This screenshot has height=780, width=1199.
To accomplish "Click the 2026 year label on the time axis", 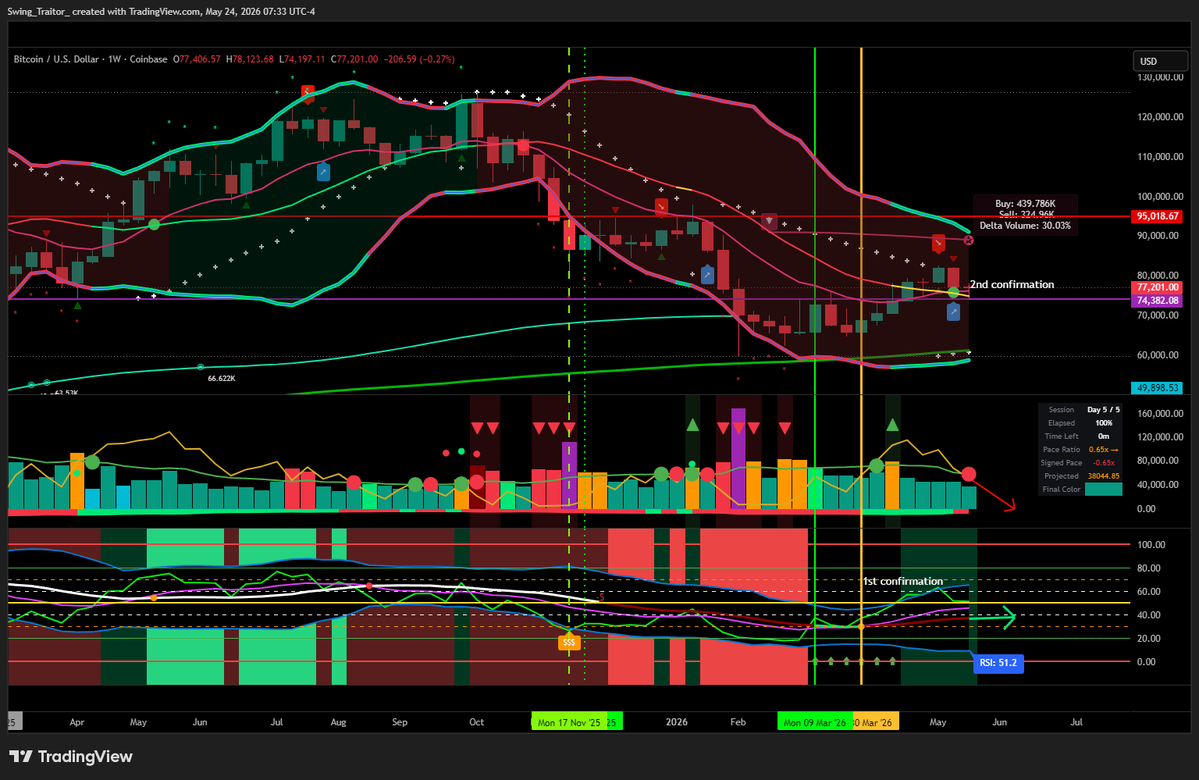I will 677,723.
